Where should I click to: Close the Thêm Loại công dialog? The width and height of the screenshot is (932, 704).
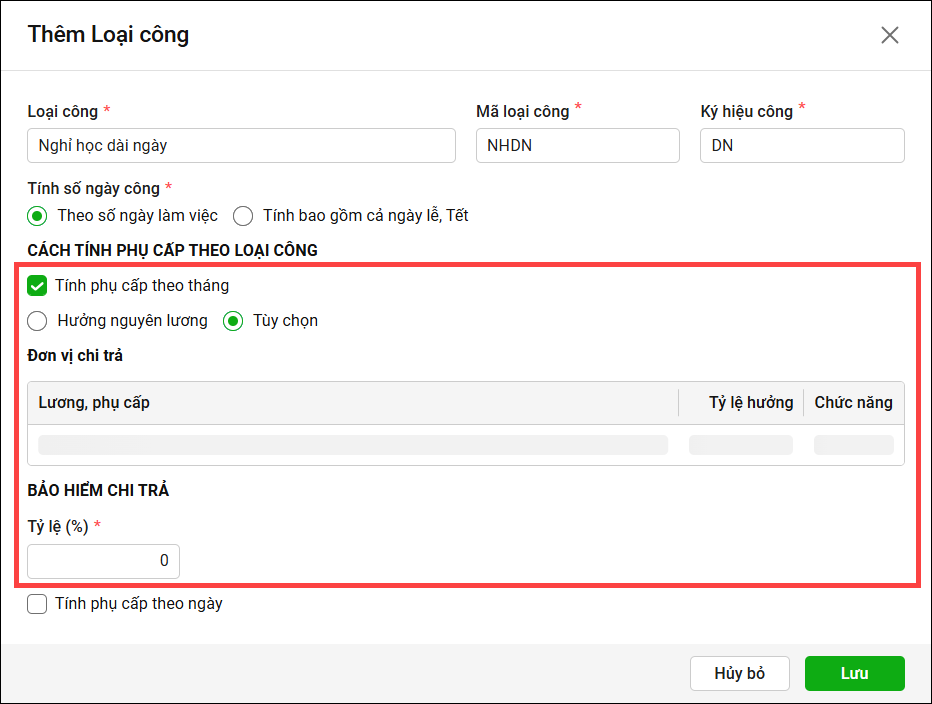(x=889, y=35)
